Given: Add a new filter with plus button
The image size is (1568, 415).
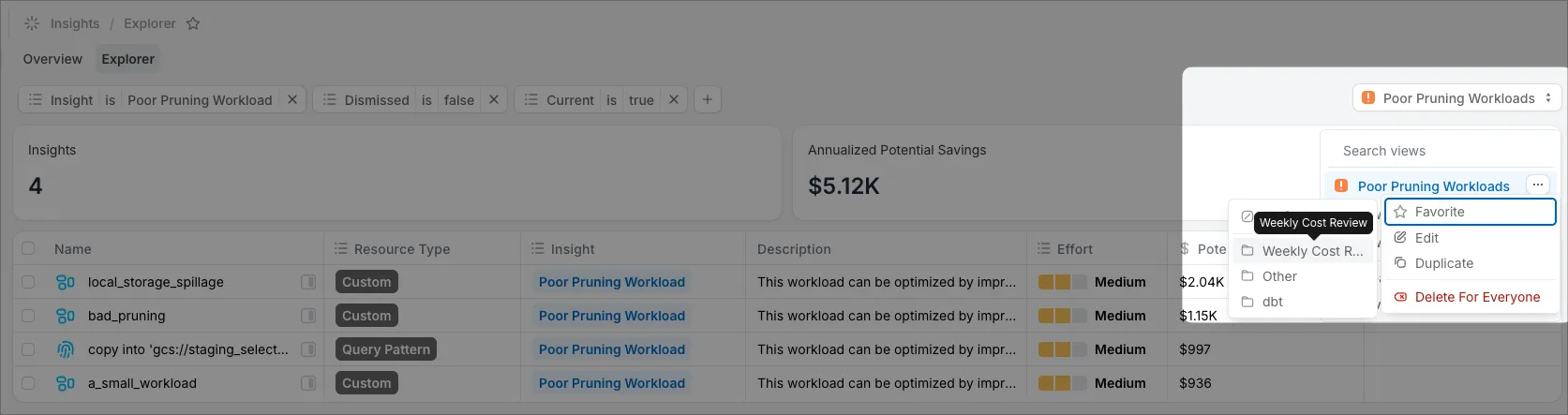Looking at the screenshot, I should (x=708, y=99).
